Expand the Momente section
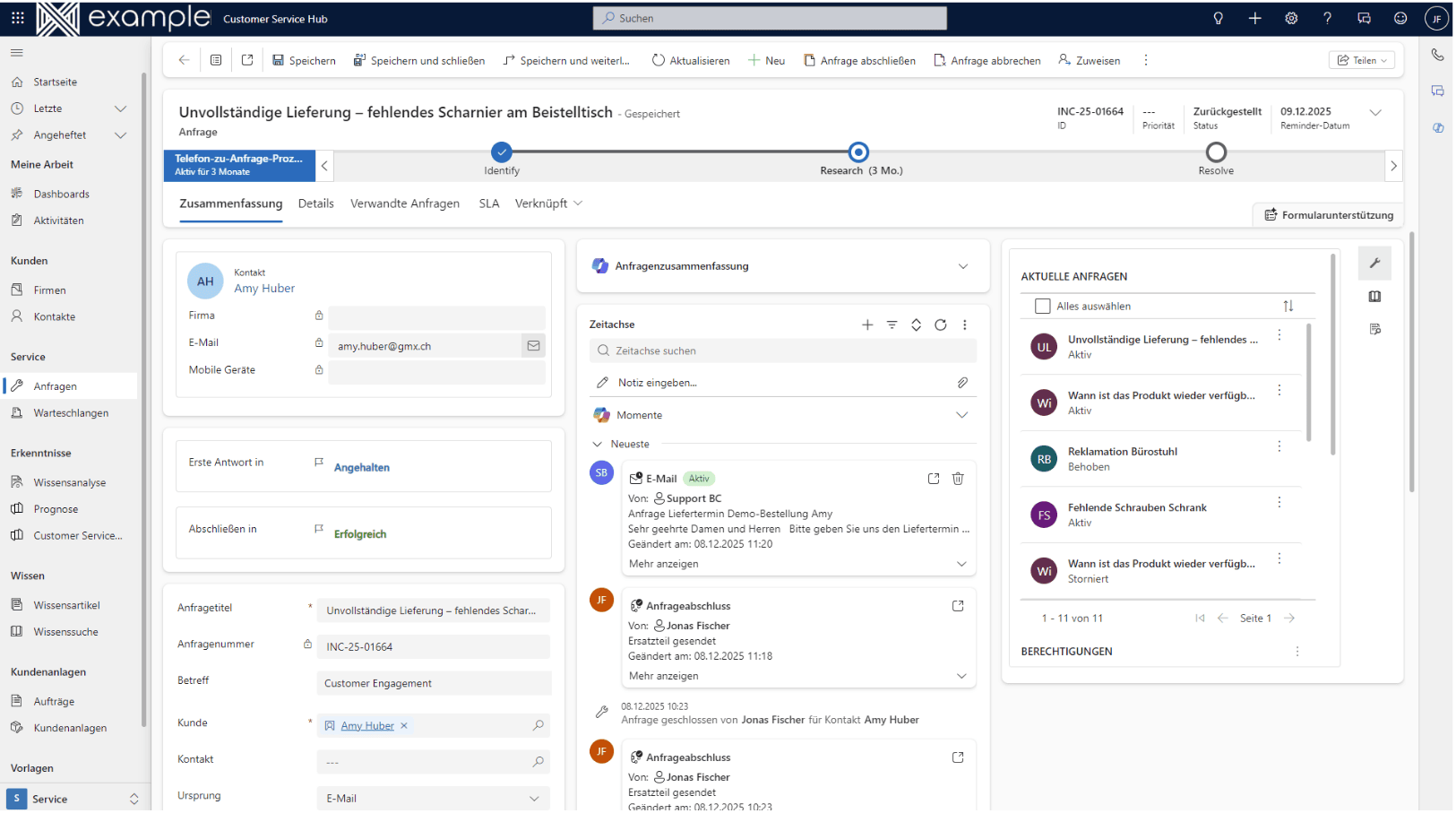Image resolution: width=1456 pixels, height=822 pixels. pos(961,415)
